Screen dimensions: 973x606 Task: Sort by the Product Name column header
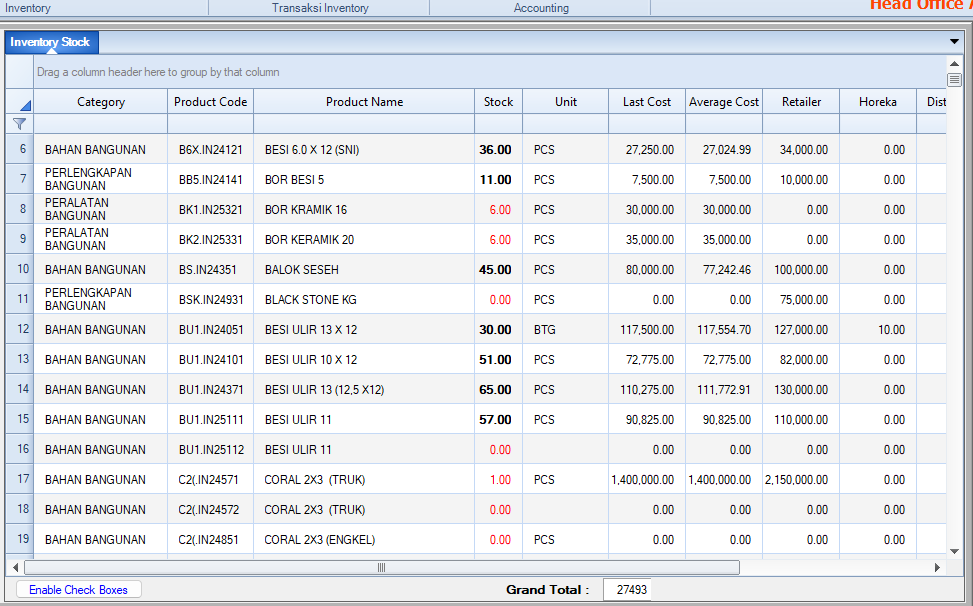(x=364, y=102)
